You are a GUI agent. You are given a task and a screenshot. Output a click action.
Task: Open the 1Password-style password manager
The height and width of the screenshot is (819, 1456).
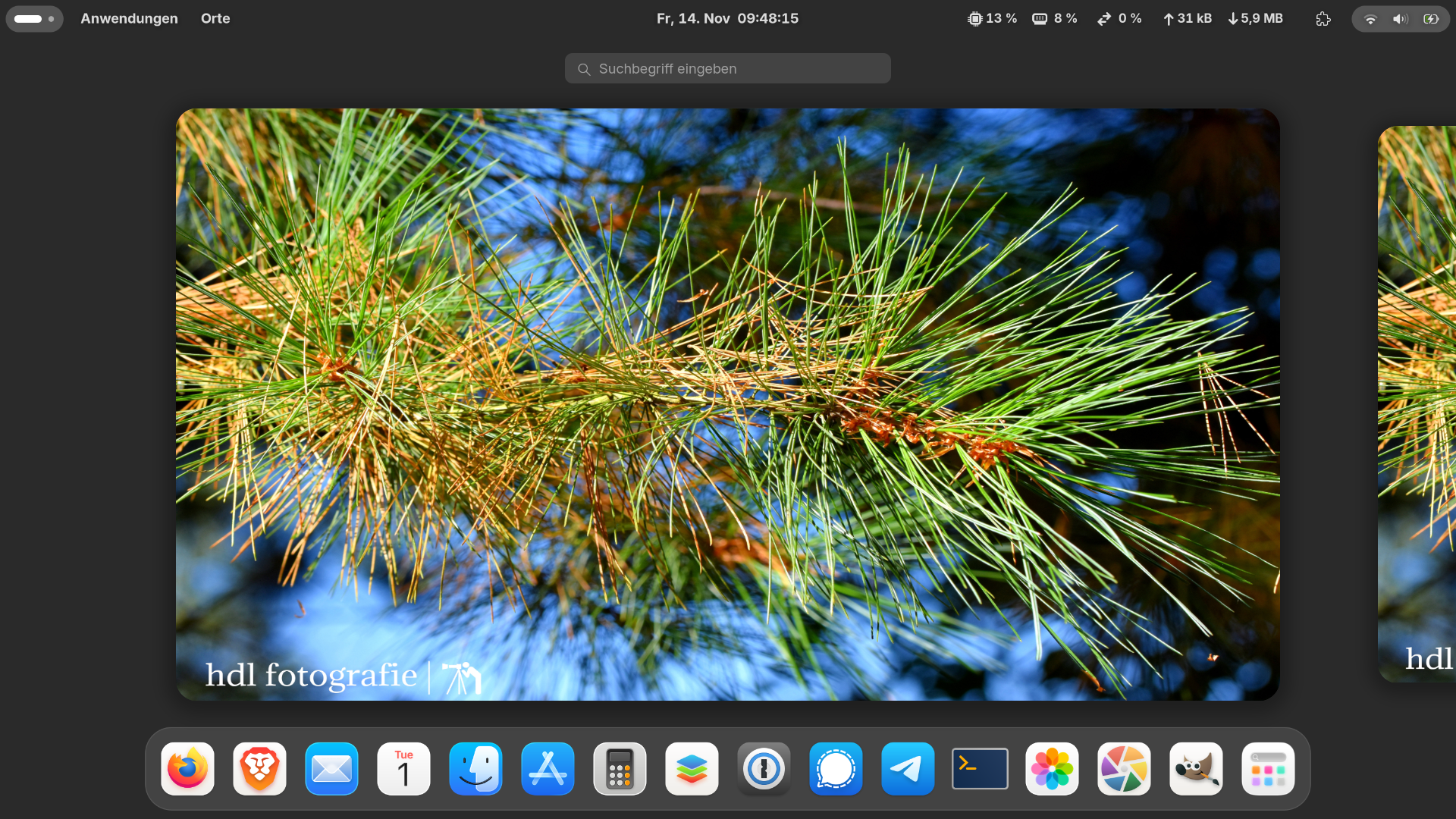(x=764, y=769)
